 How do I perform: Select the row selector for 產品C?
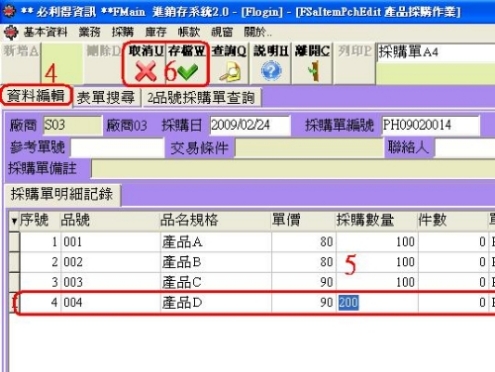point(14,283)
